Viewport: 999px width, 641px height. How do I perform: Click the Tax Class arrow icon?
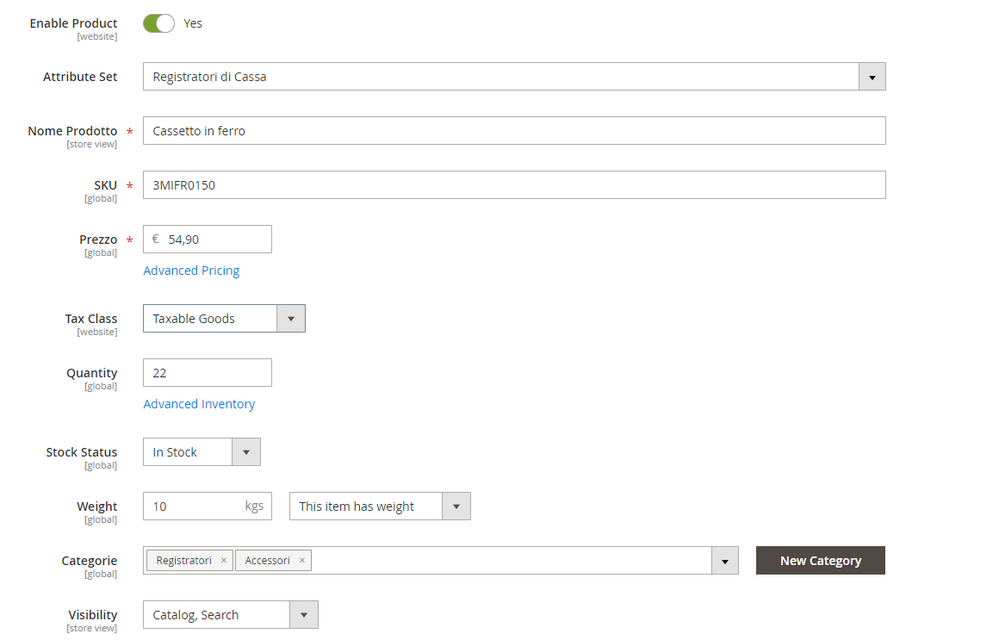click(x=291, y=319)
